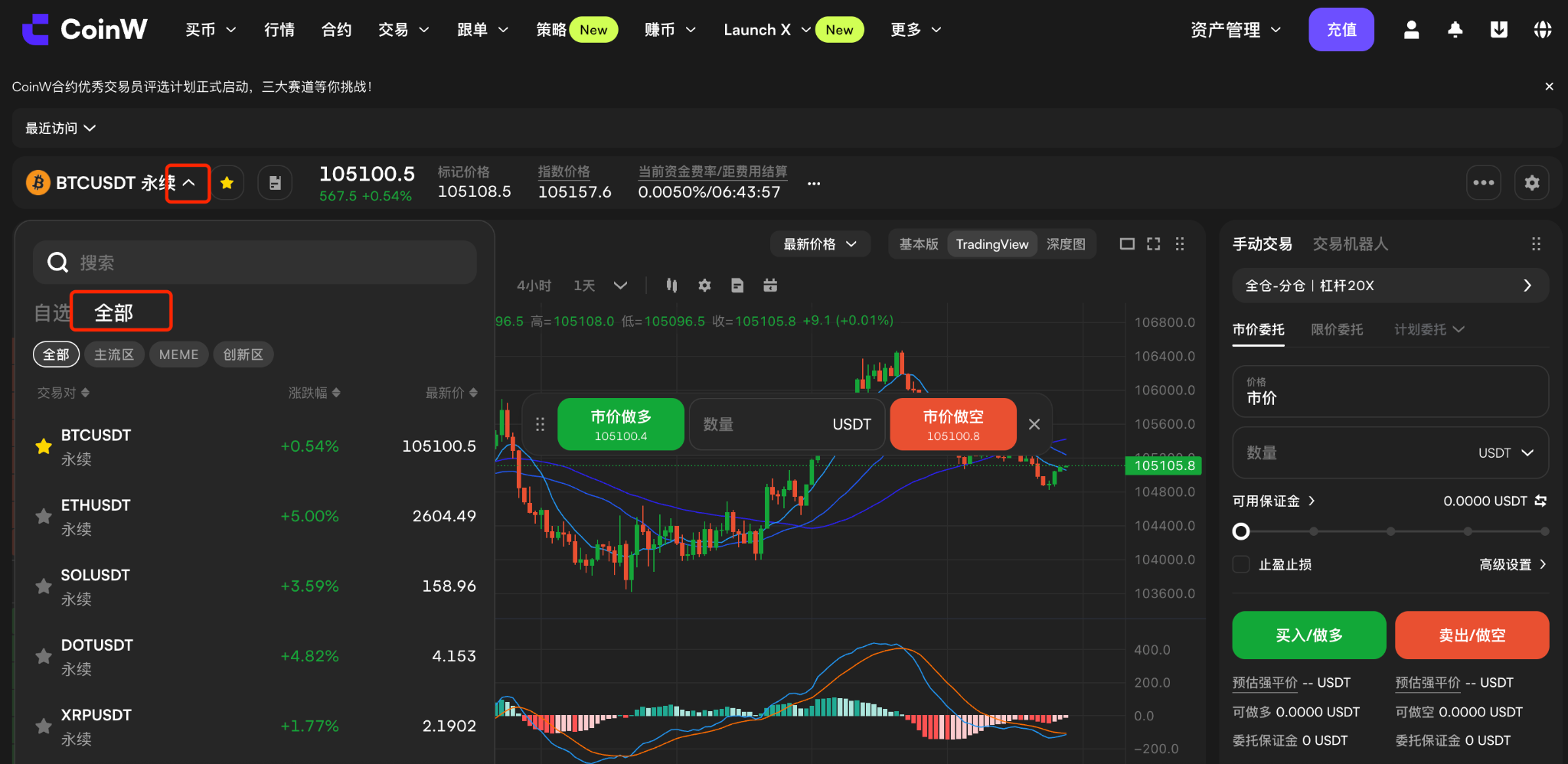Viewport: 1568px width, 764px height.
Task: Expand the 跟单 menu
Action: point(482,30)
